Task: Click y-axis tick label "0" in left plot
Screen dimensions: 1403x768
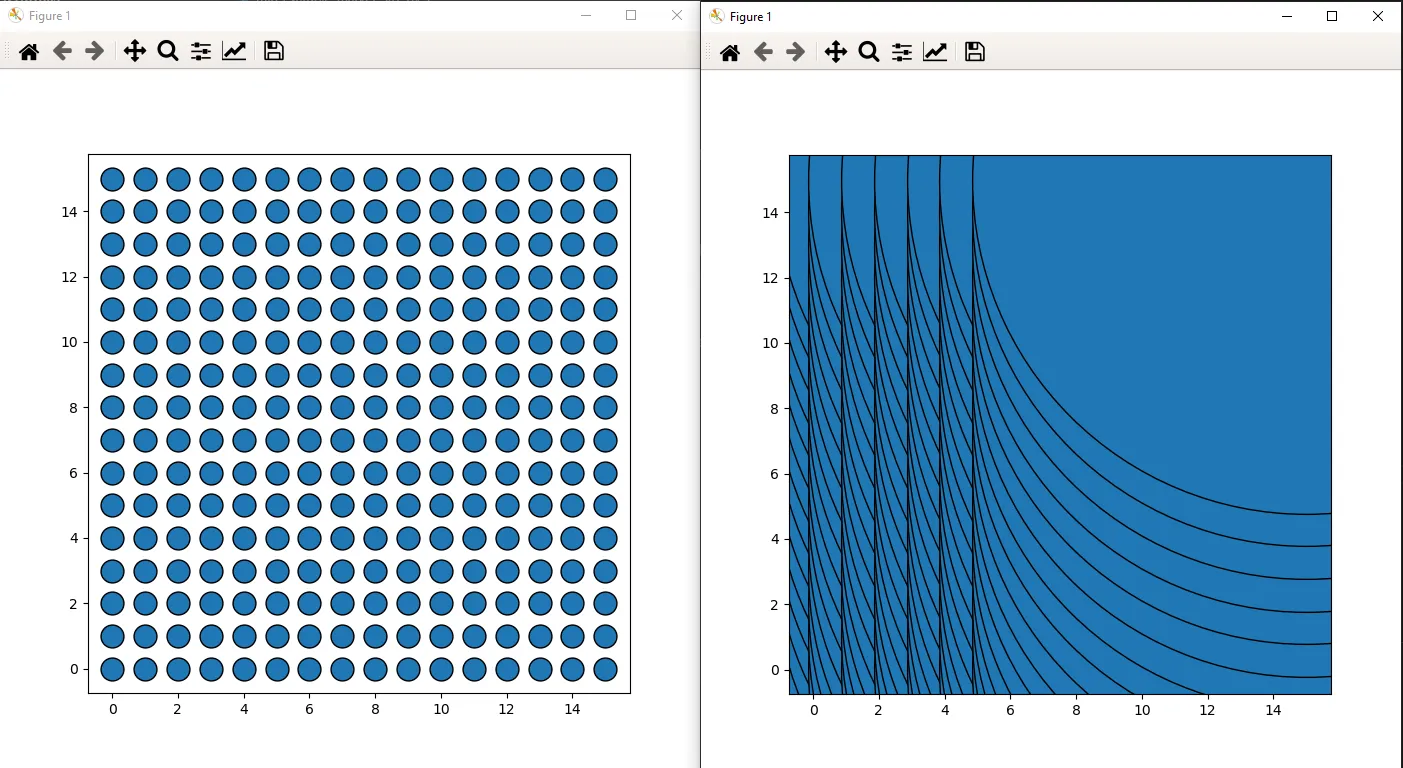Action: coord(73,669)
